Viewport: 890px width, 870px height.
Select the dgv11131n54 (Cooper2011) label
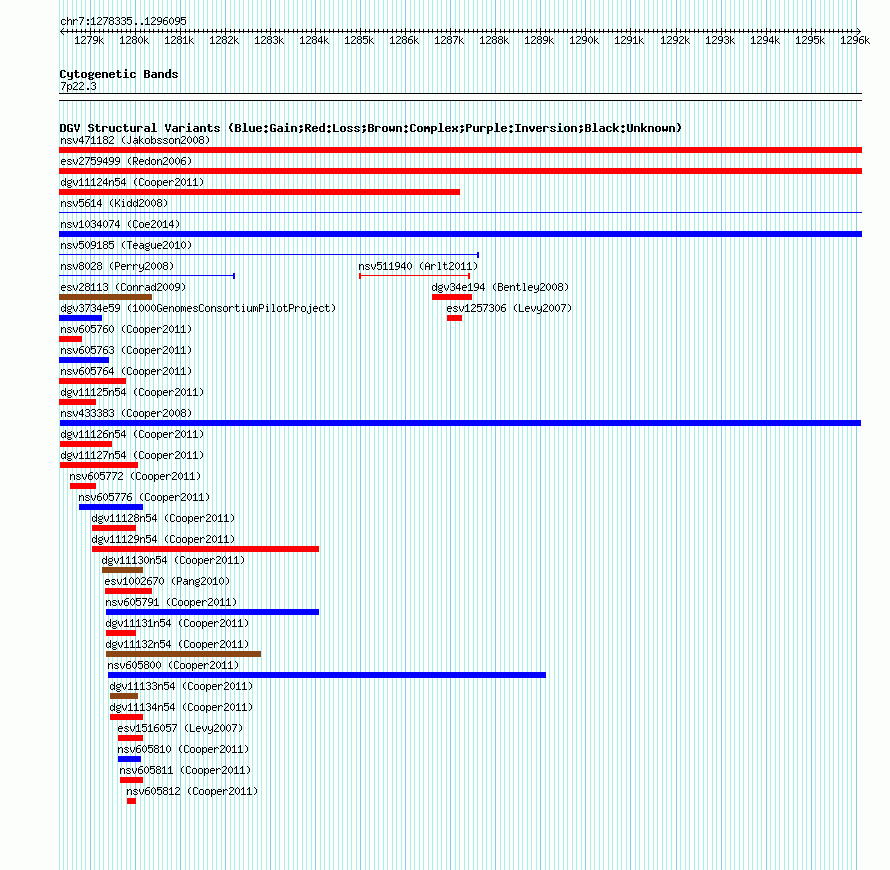pyautogui.click(x=177, y=623)
